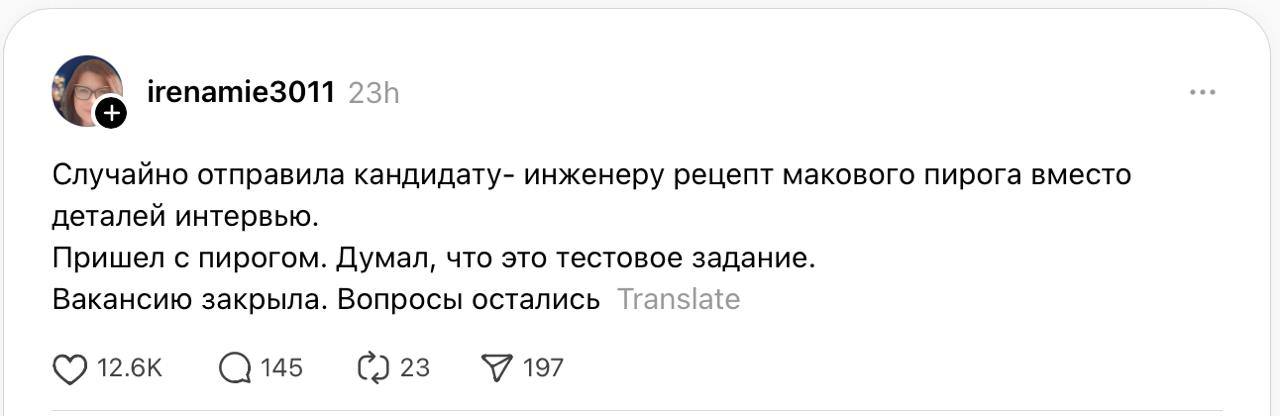The height and width of the screenshot is (416, 1280).
Task: Visit the irenamie3011 profile link
Action: pyautogui.click(x=240, y=93)
